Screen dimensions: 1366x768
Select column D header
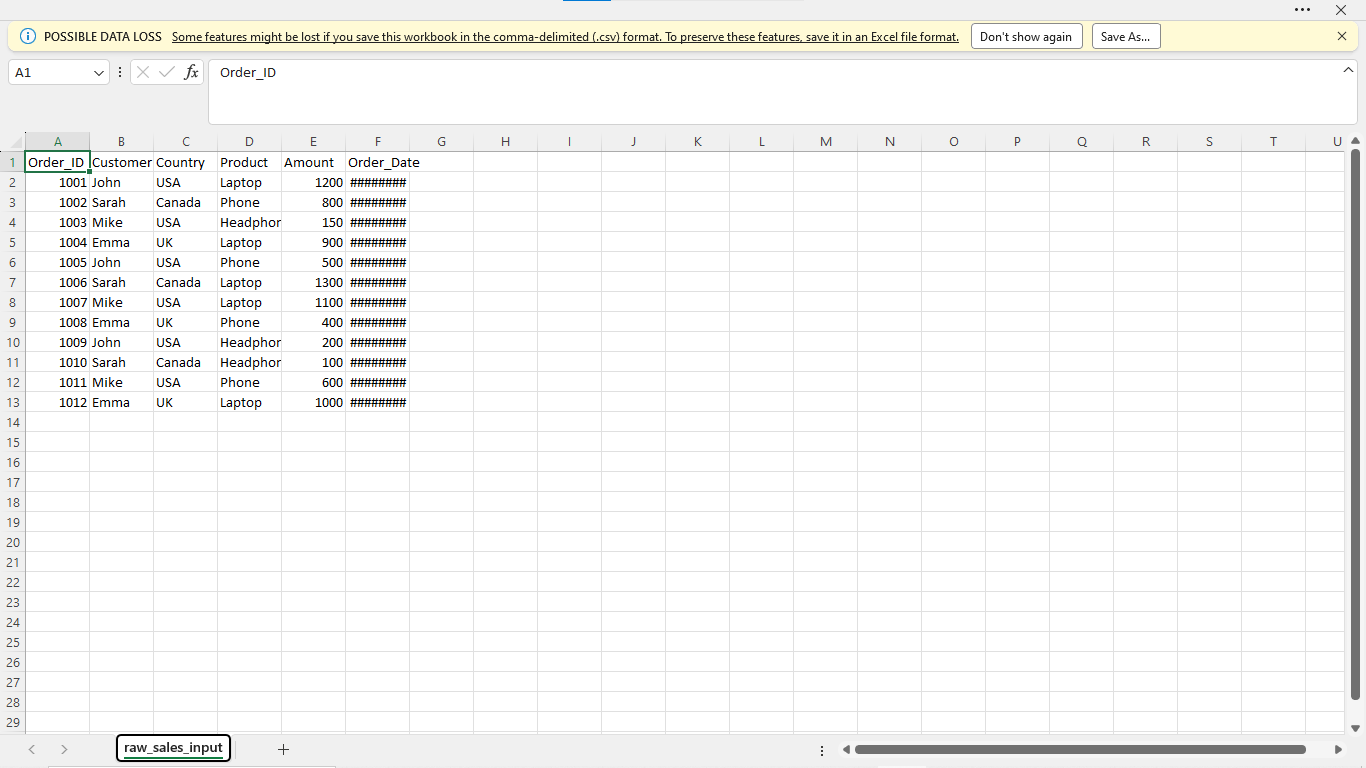coord(250,142)
